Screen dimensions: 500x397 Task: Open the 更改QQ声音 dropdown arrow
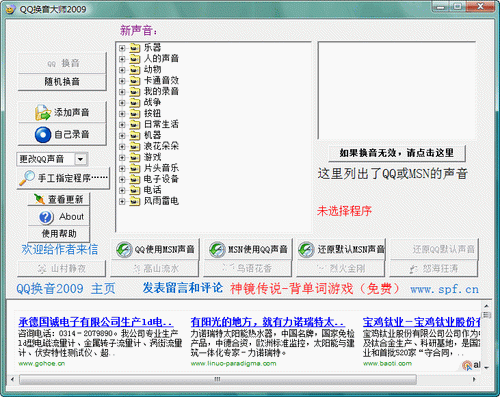pyautogui.click(x=81, y=159)
